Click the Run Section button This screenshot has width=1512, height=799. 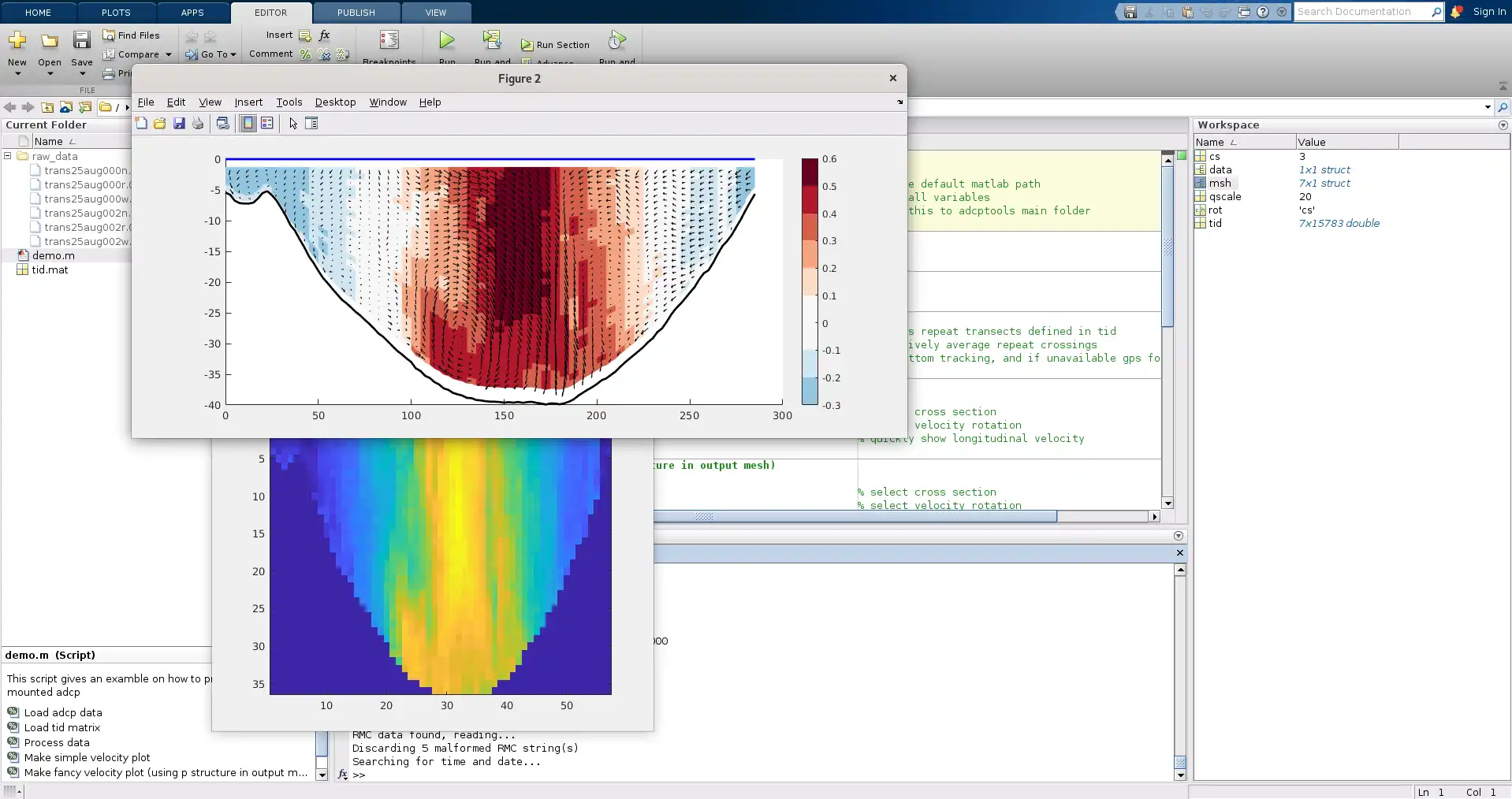coord(555,45)
